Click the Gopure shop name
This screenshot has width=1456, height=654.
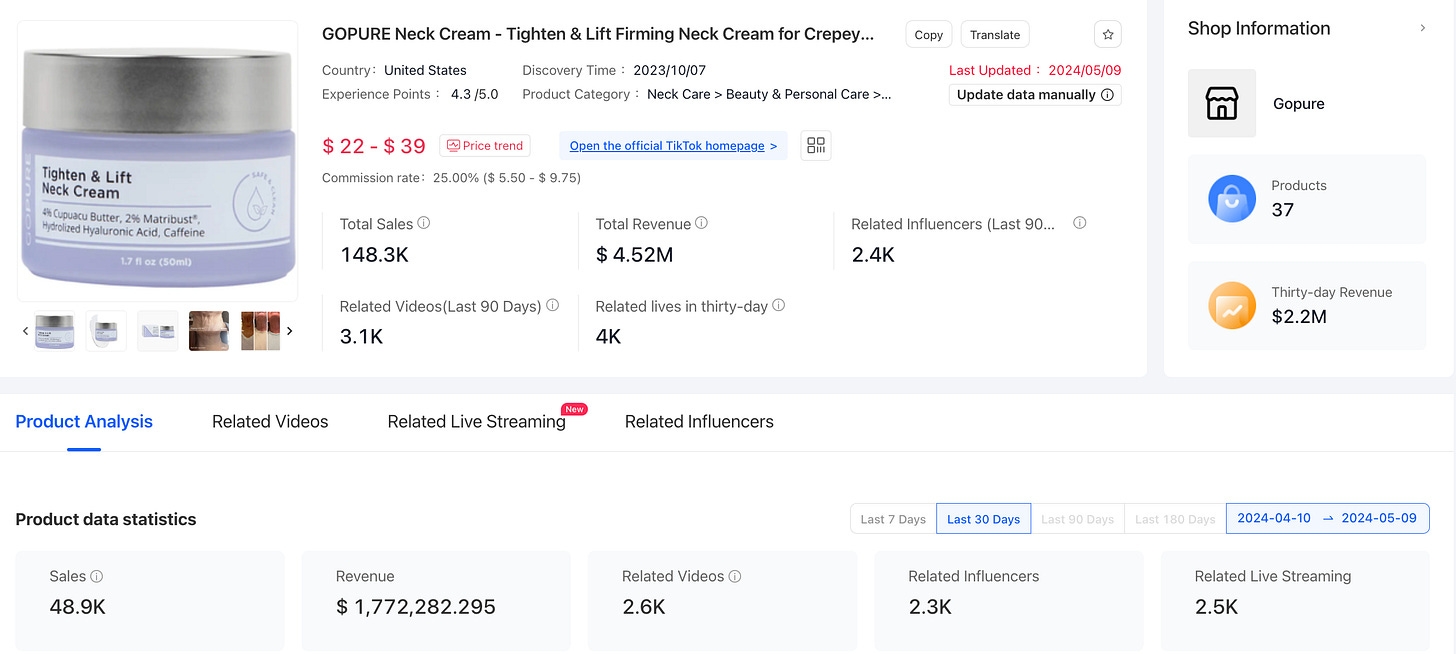click(x=1298, y=104)
